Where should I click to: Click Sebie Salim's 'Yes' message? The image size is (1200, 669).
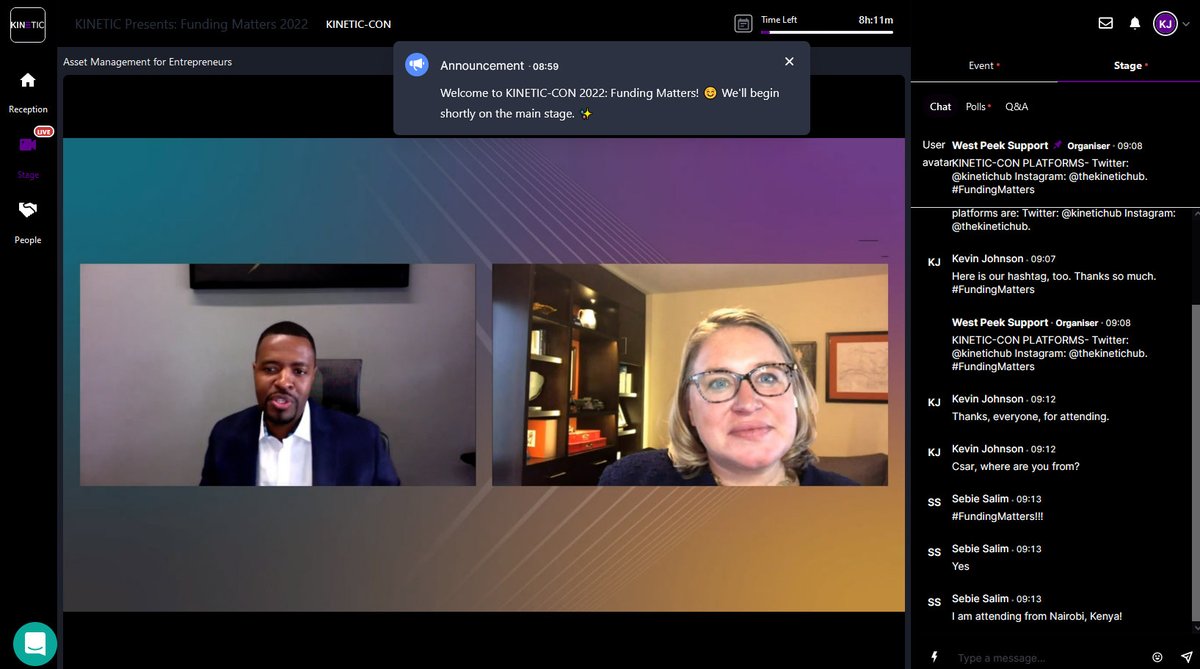tap(961, 566)
